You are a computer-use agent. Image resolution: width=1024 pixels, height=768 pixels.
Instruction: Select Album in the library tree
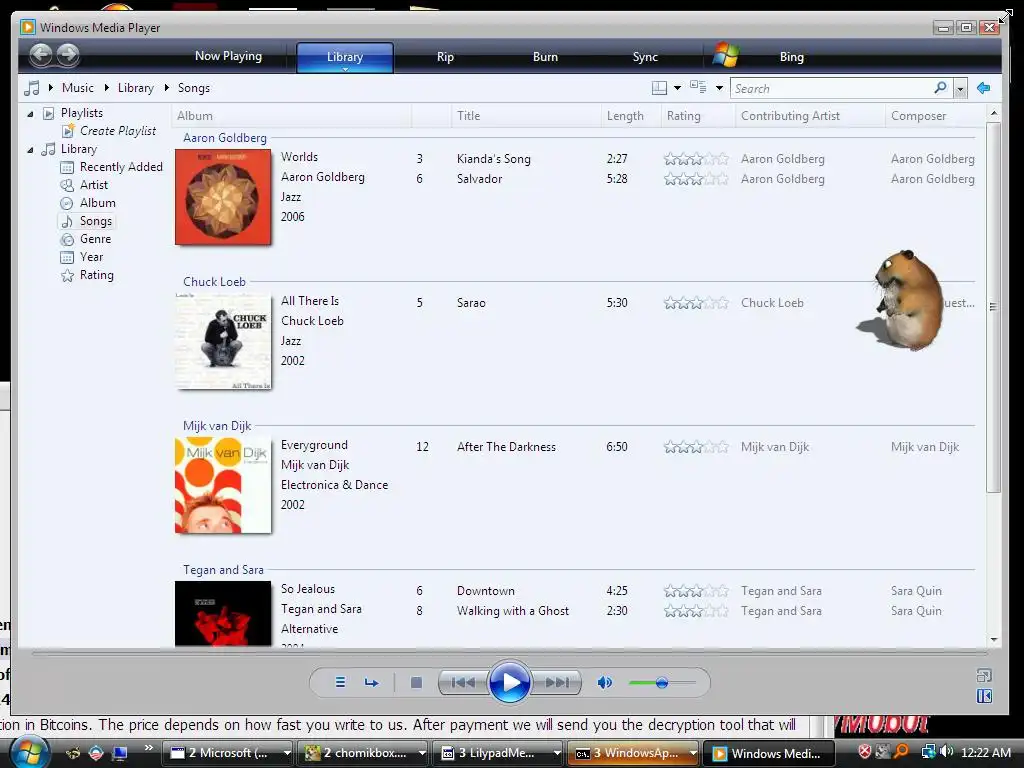(97, 203)
